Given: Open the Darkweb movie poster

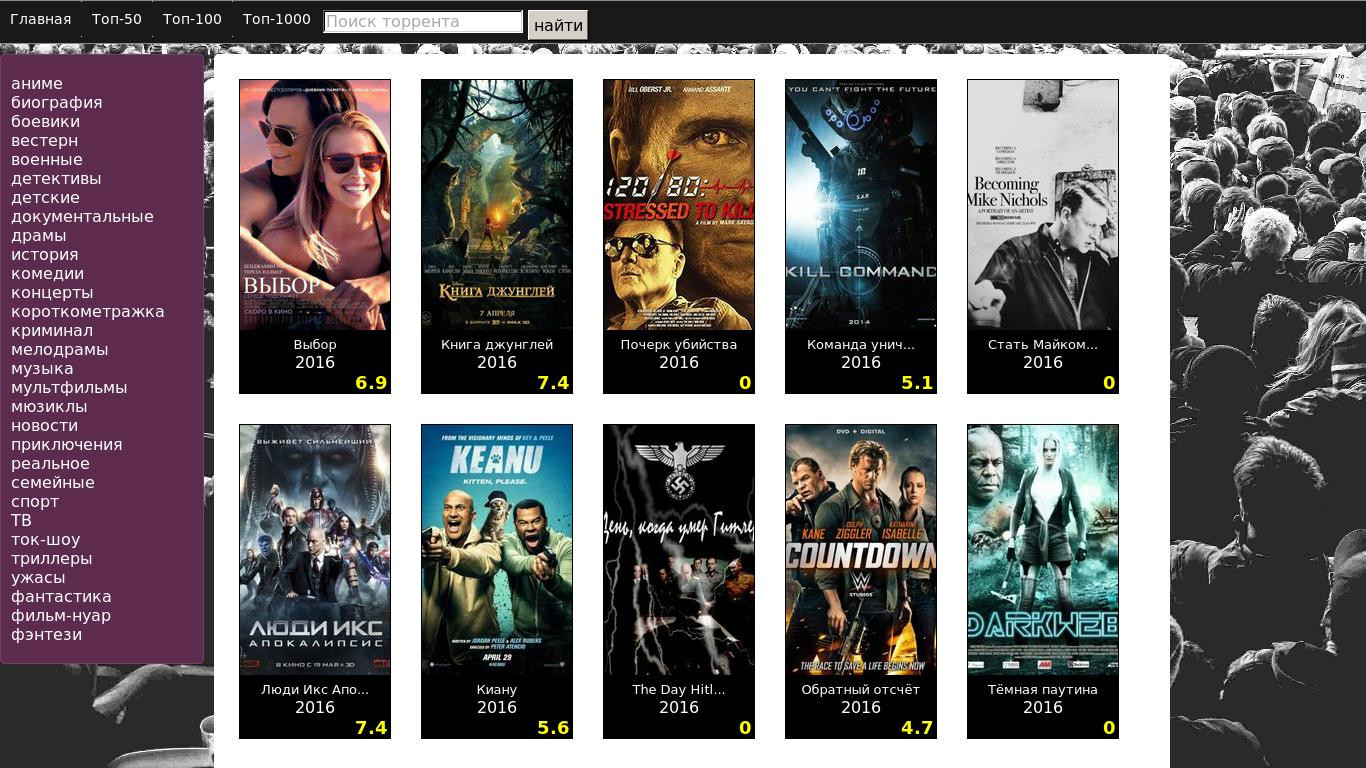Looking at the screenshot, I should [1043, 550].
